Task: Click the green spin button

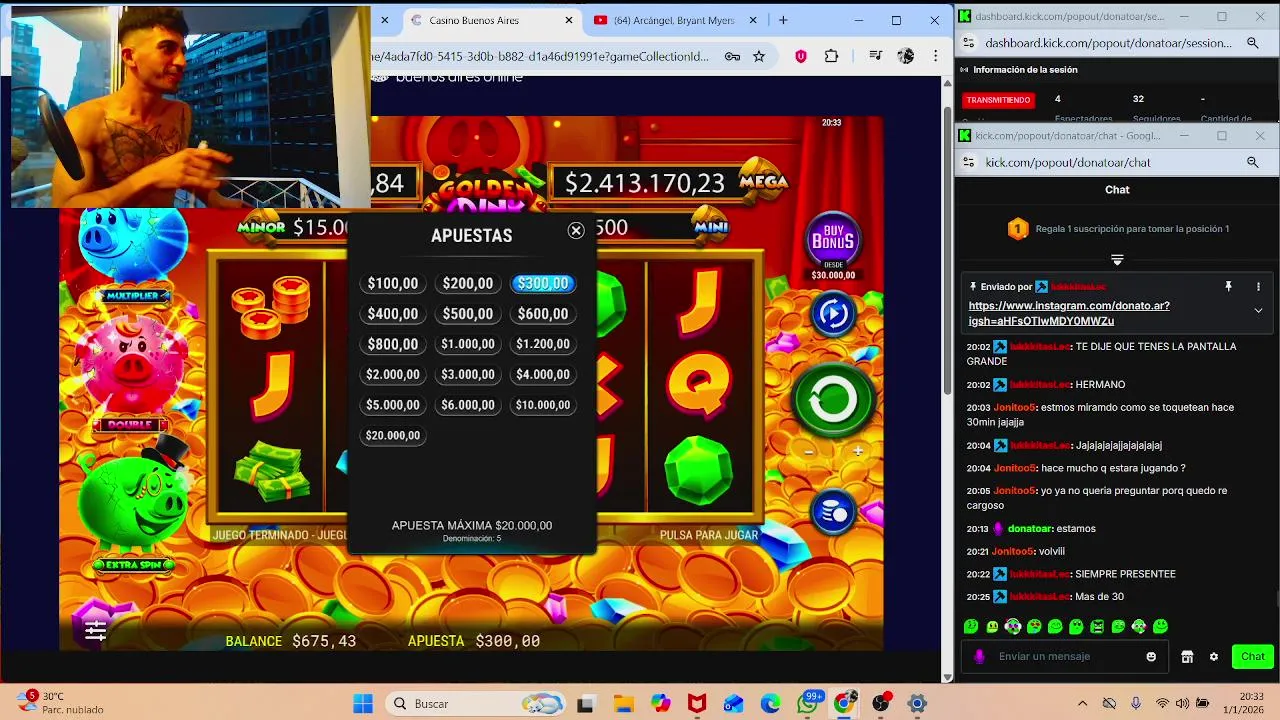Action: [833, 400]
